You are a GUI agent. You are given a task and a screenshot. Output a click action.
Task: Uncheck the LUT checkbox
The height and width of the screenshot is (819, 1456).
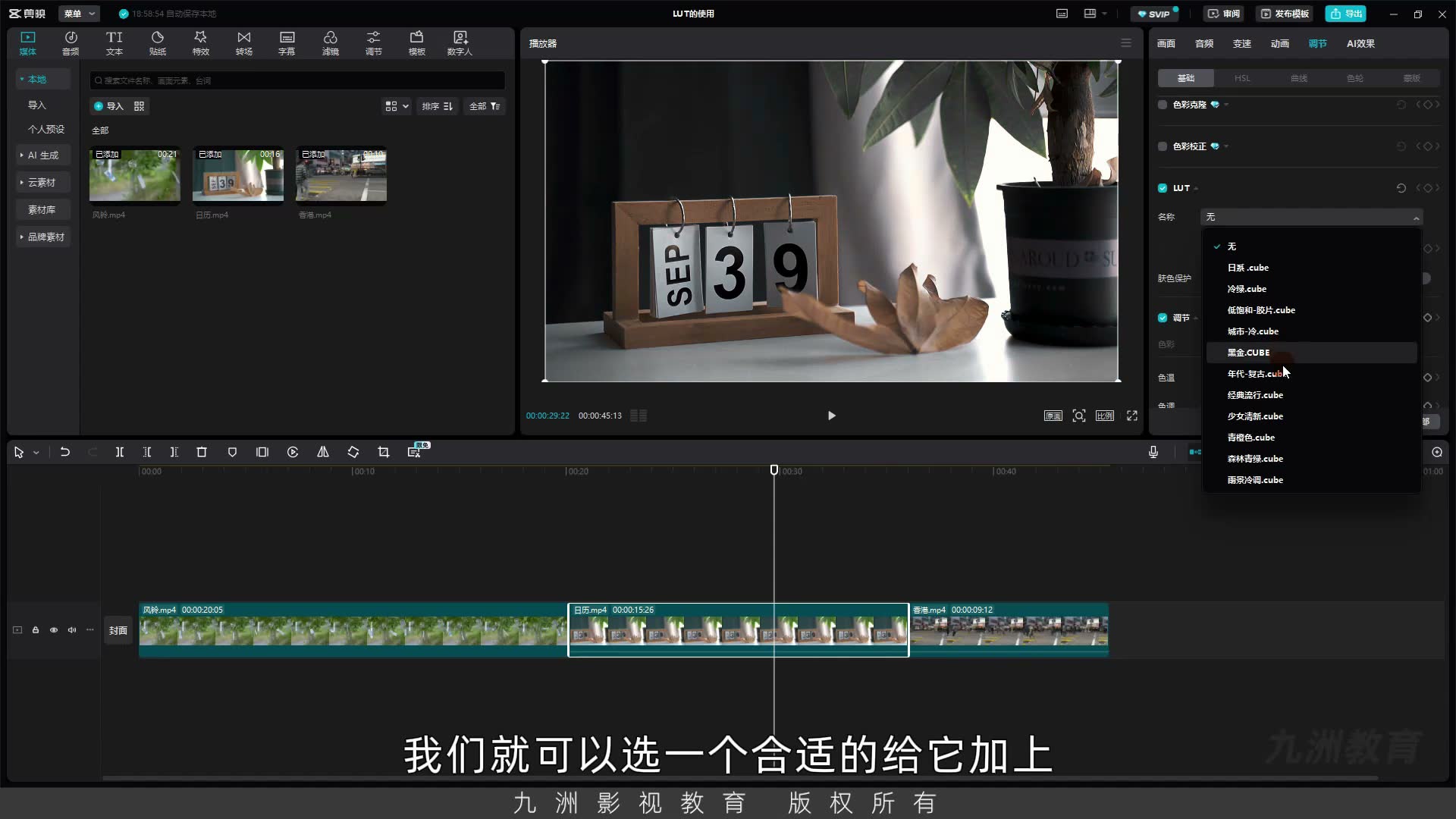click(1163, 188)
